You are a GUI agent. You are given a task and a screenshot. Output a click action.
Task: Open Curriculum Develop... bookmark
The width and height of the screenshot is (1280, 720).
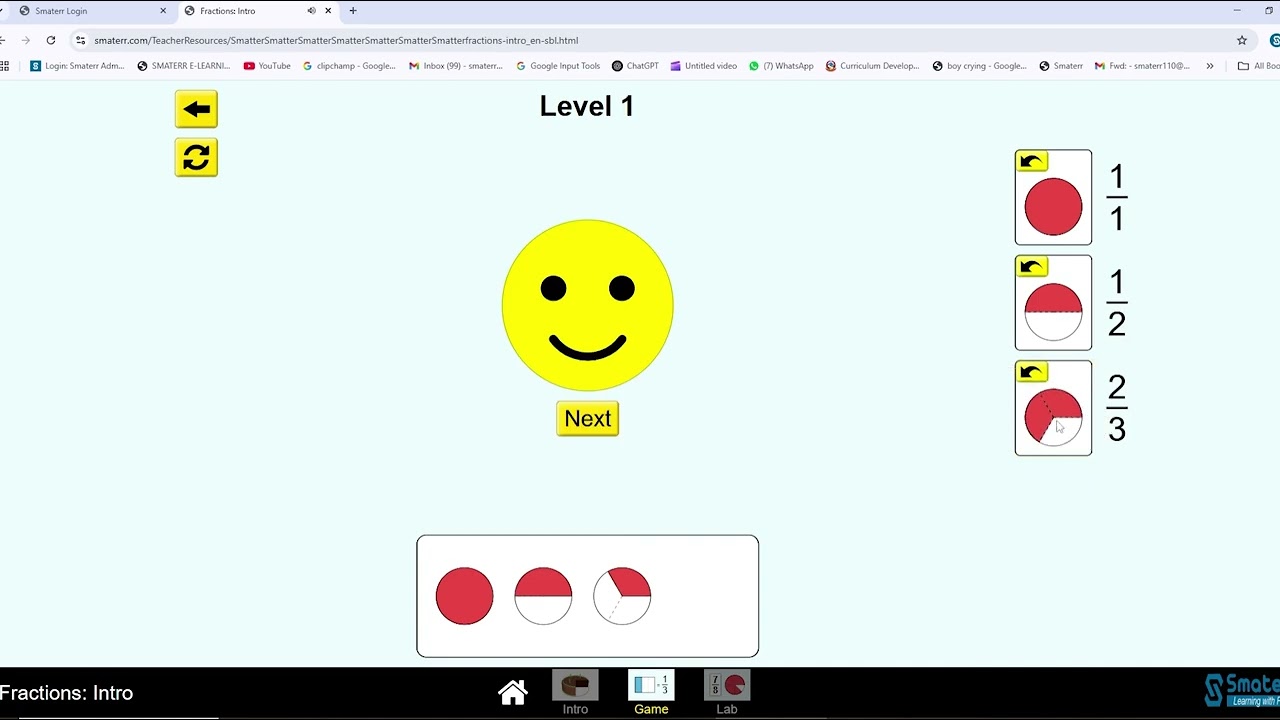coord(872,66)
